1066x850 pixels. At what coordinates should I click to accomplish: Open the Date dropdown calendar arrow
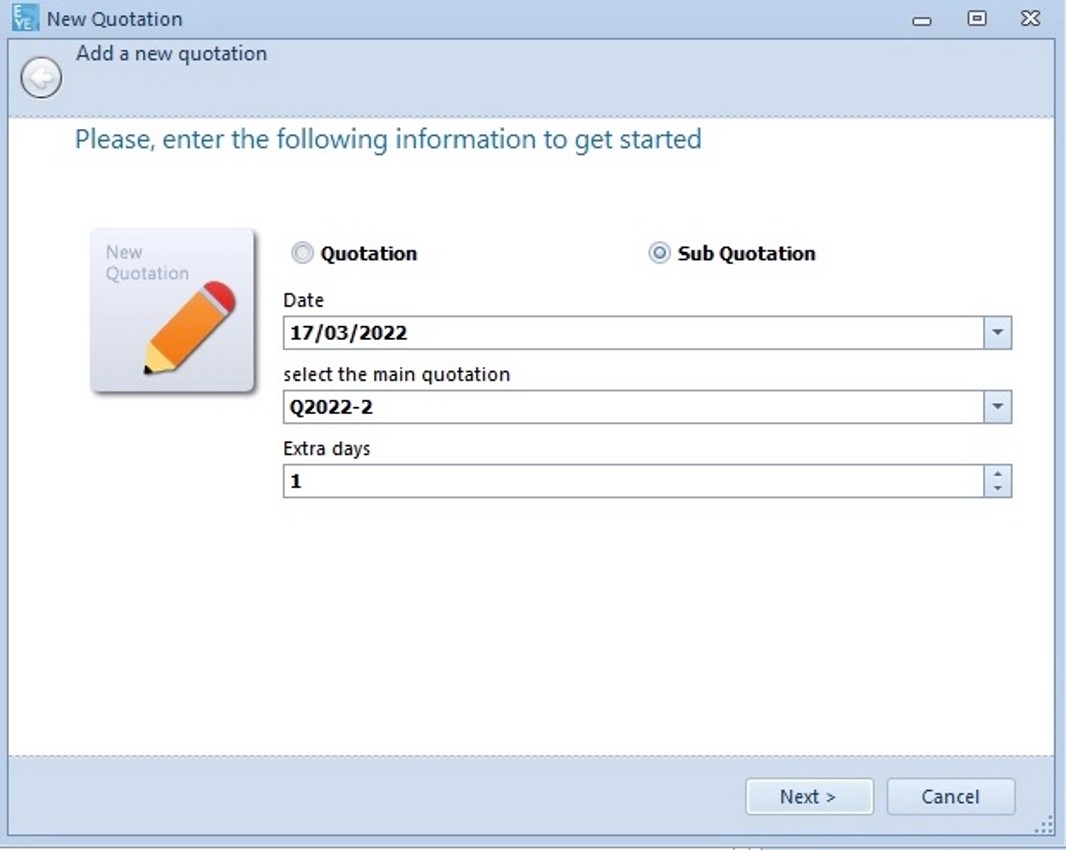[x=997, y=333]
